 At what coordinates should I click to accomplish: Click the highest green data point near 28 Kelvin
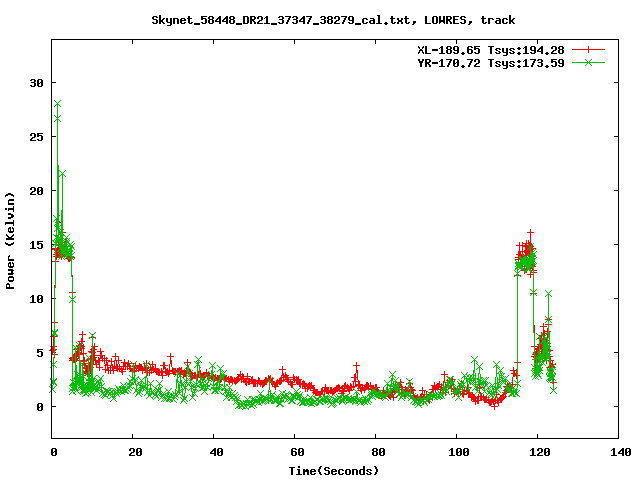[58, 104]
